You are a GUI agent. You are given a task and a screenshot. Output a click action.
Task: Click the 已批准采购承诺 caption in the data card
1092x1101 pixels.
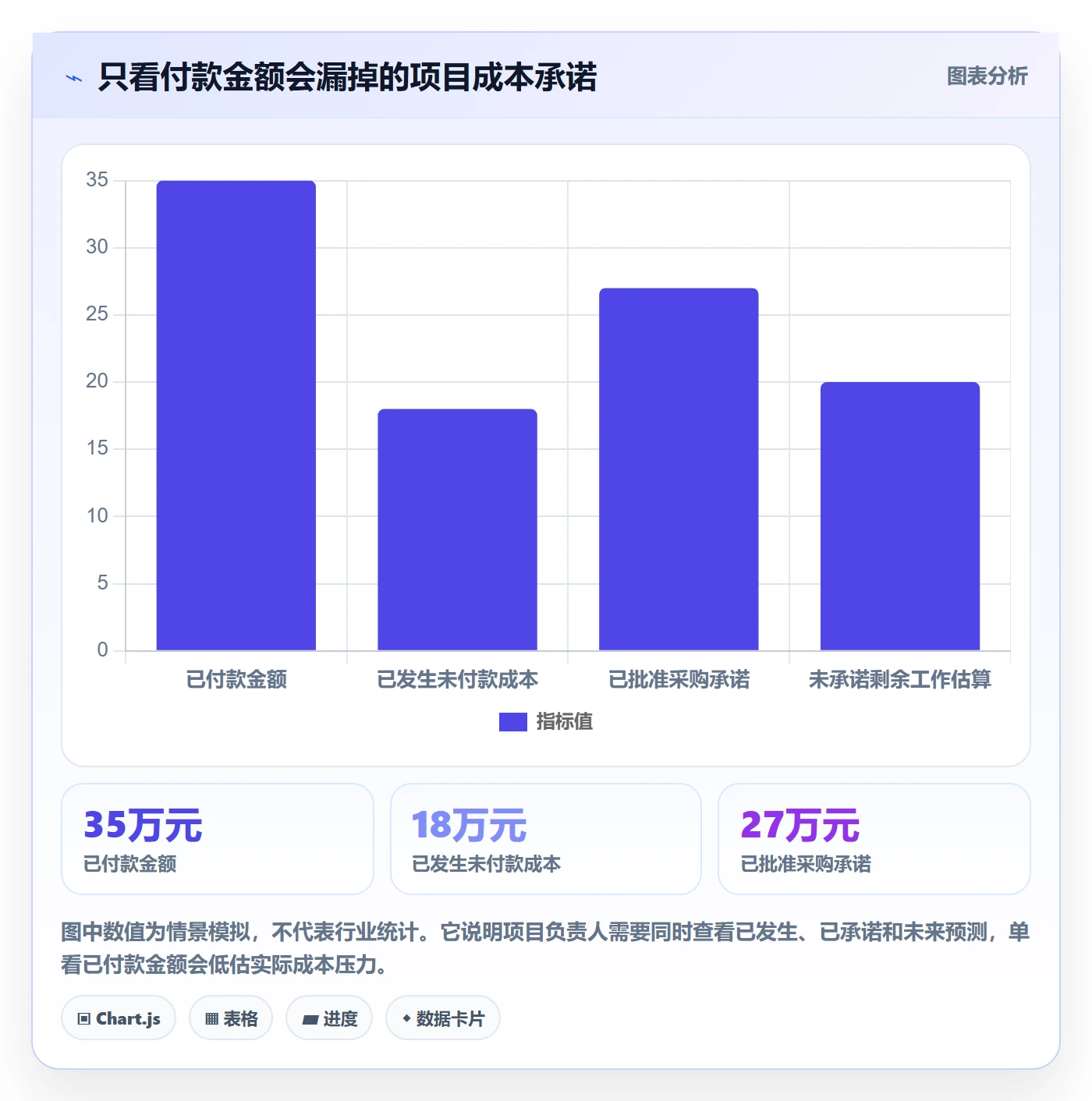806,864
